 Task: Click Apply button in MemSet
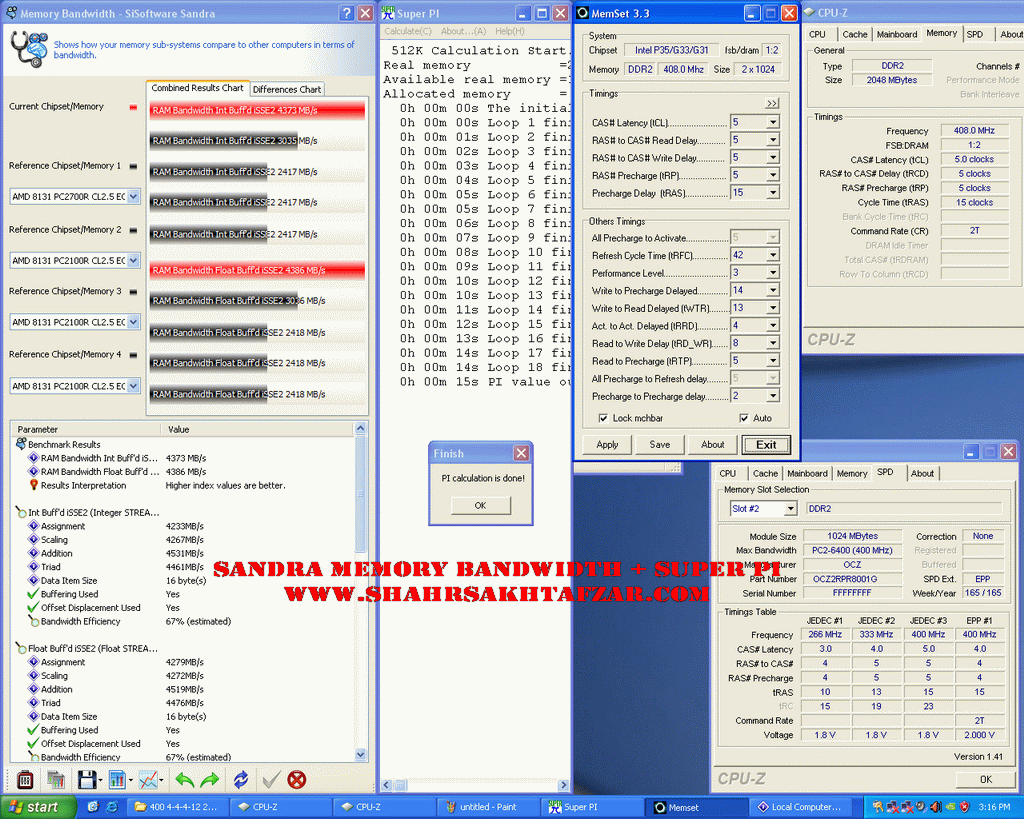click(x=607, y=444)
